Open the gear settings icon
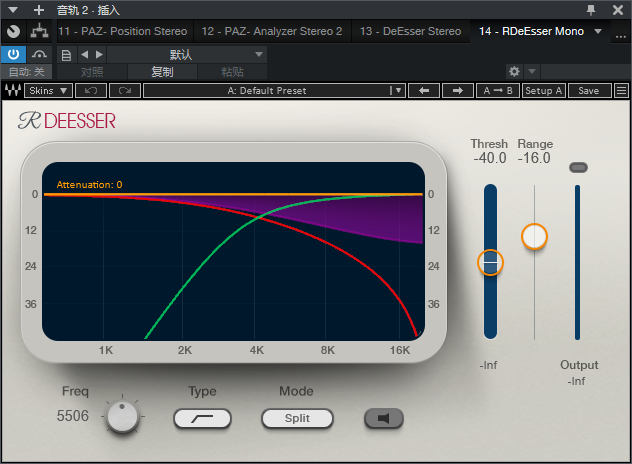 [x=514, y=72]
